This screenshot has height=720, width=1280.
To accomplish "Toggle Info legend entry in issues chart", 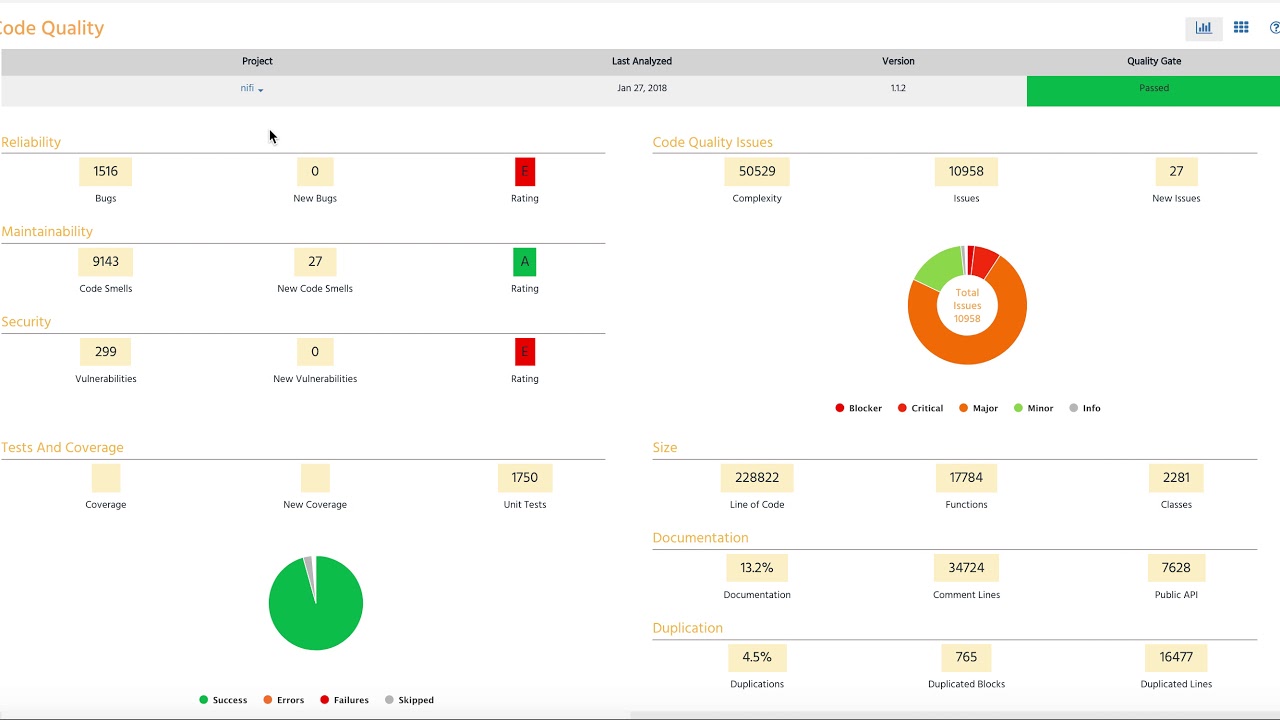I will click(1085, 408).
